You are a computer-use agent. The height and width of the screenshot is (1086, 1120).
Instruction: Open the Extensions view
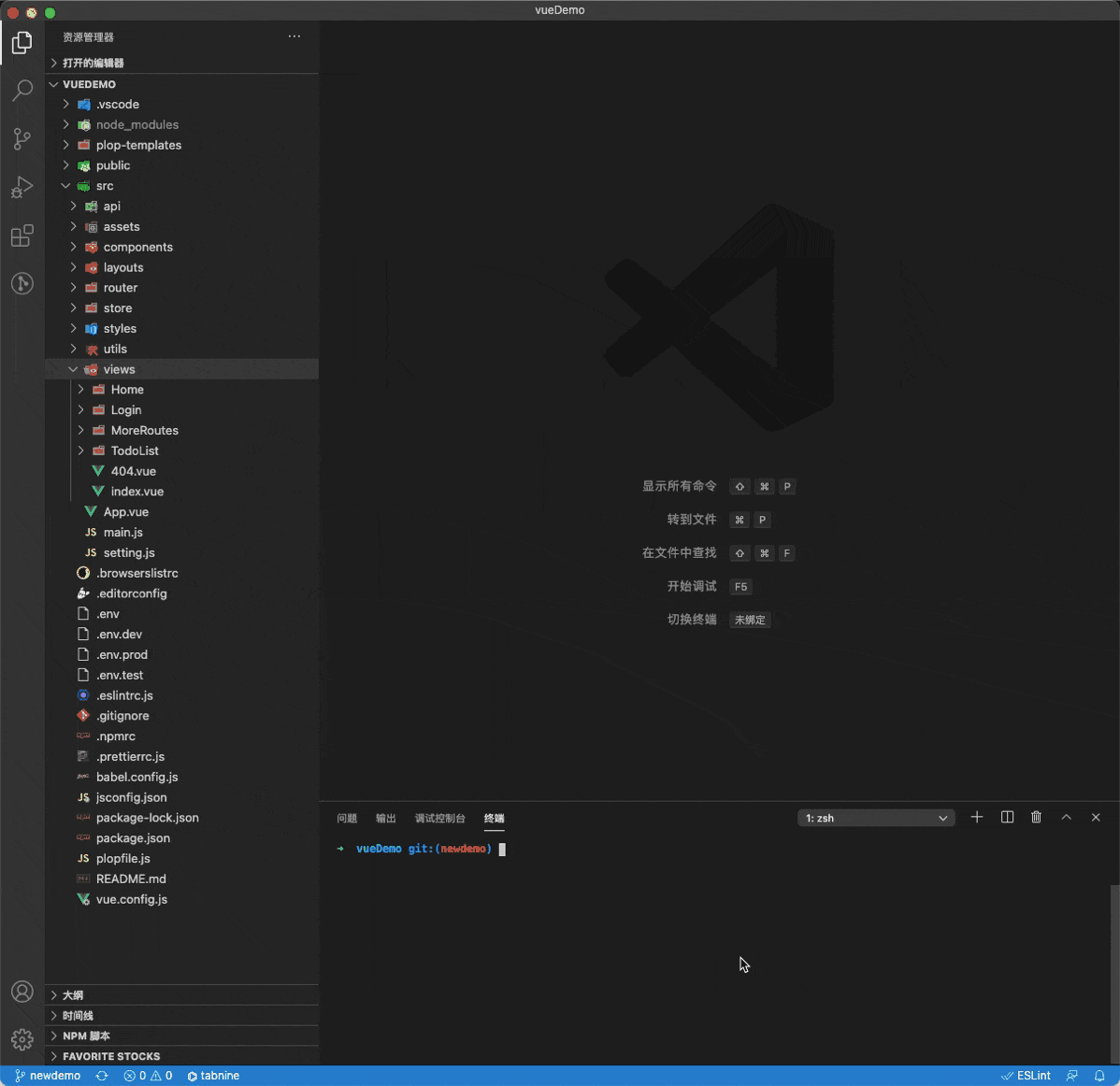pyautogui.click(x=22, y=236)
